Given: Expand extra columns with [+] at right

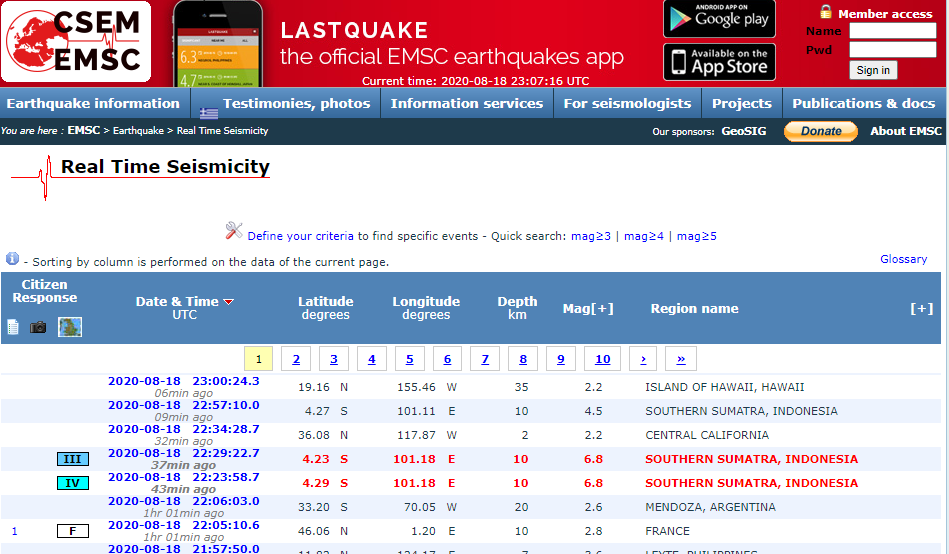Looking at the screenshot, I should click(x=921, y=308).
